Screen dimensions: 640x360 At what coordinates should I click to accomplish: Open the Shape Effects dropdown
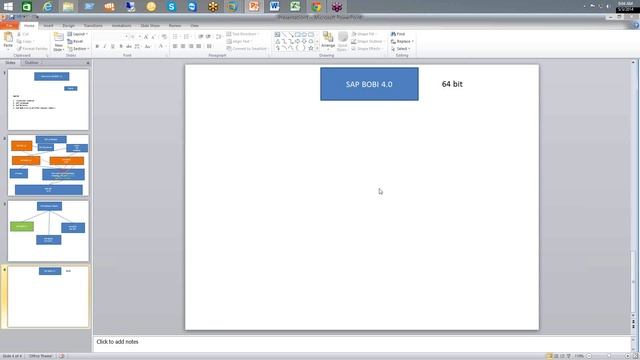coord(367,49)
